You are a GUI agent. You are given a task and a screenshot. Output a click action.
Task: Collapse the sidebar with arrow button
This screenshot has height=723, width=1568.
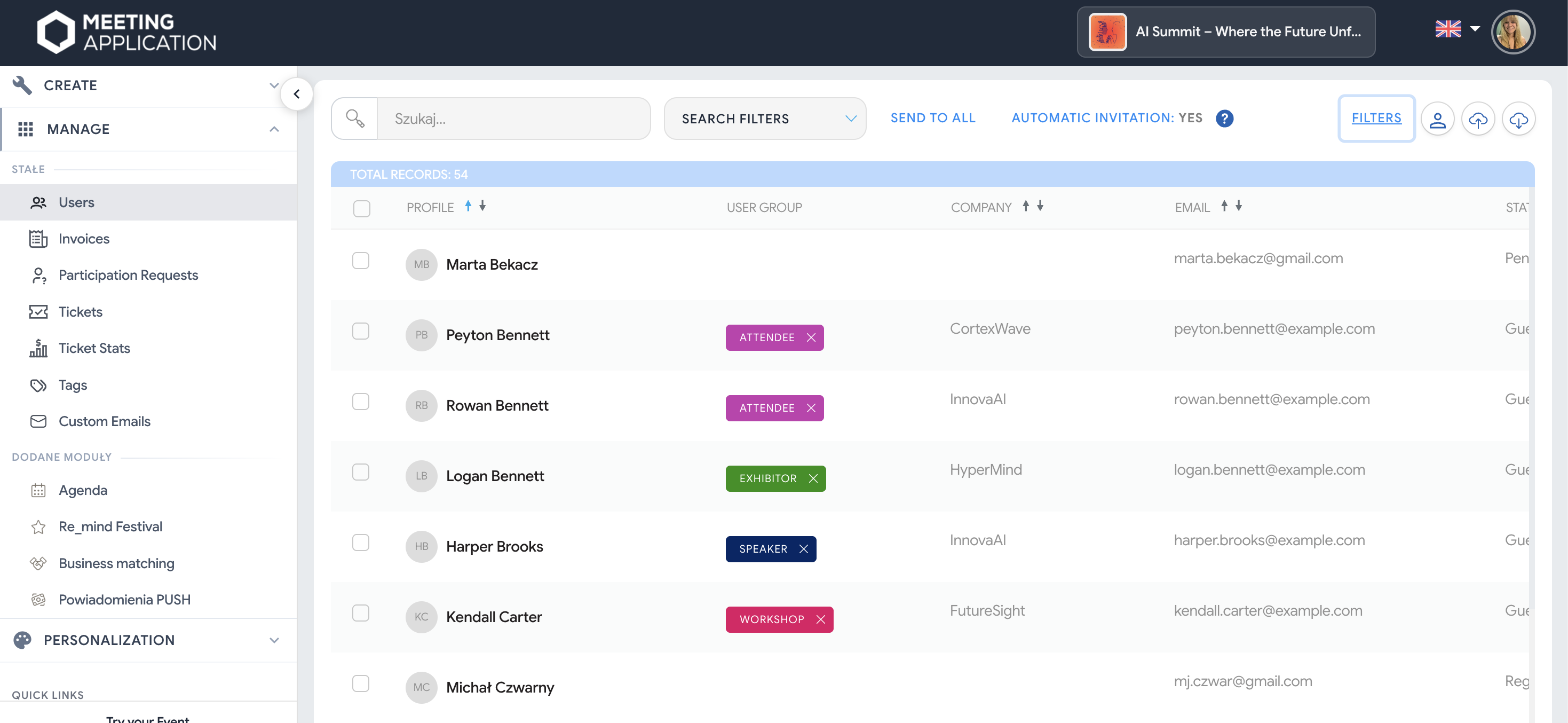(x=296, y=94)
